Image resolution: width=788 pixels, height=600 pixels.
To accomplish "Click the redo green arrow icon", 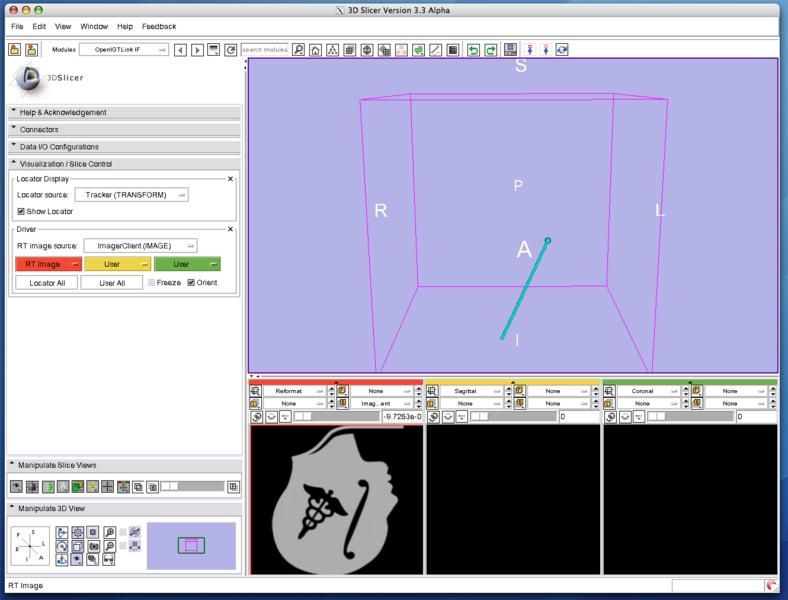I will (x=490, y=50).
